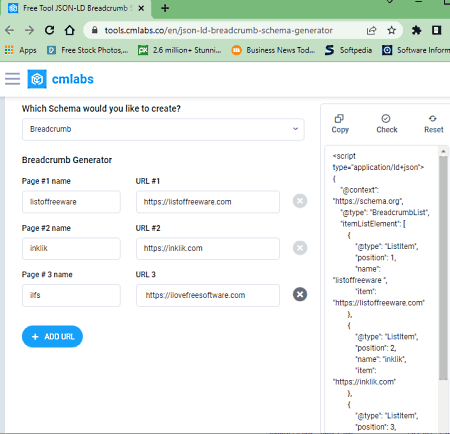
Task: Remove the URL #2 row
Action: (300, 248)
